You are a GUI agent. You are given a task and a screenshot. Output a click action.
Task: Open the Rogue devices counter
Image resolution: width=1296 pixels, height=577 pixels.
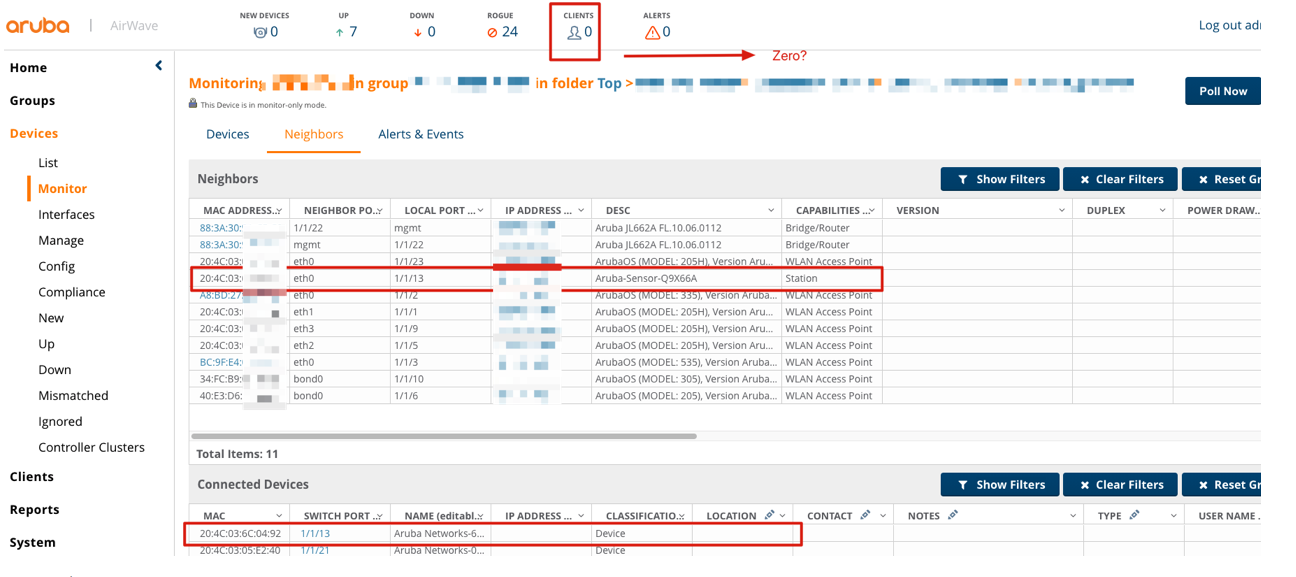point(501,25)
